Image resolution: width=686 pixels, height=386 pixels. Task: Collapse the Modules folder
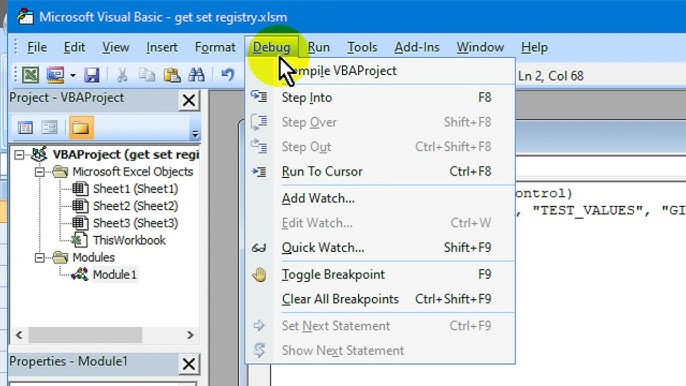point(40,258)
